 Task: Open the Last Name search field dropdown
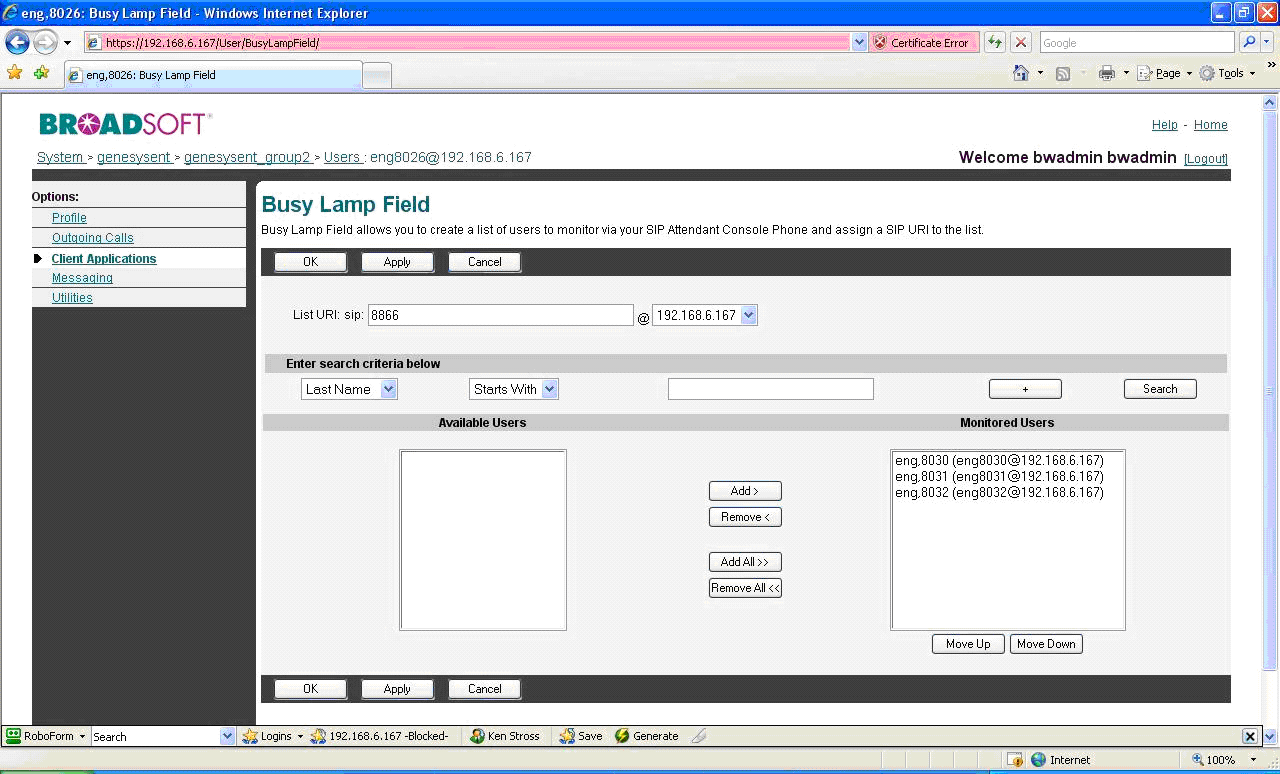[x=389, y=389]
